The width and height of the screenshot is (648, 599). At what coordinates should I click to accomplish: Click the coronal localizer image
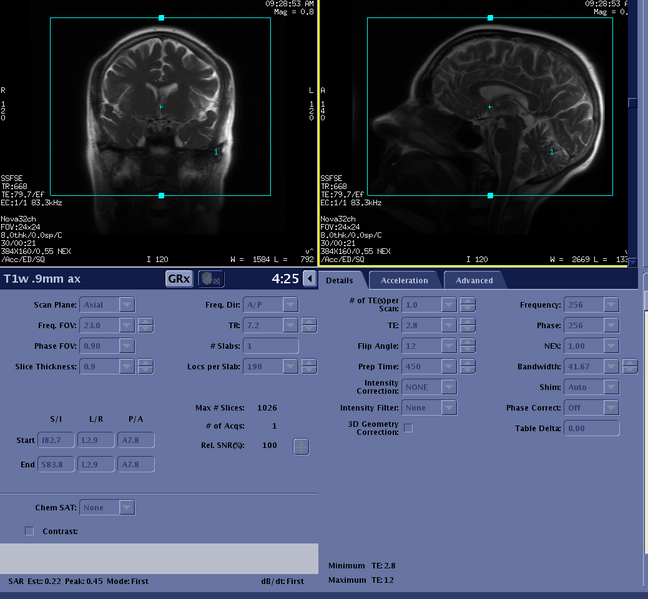click(x=158, y=132)
